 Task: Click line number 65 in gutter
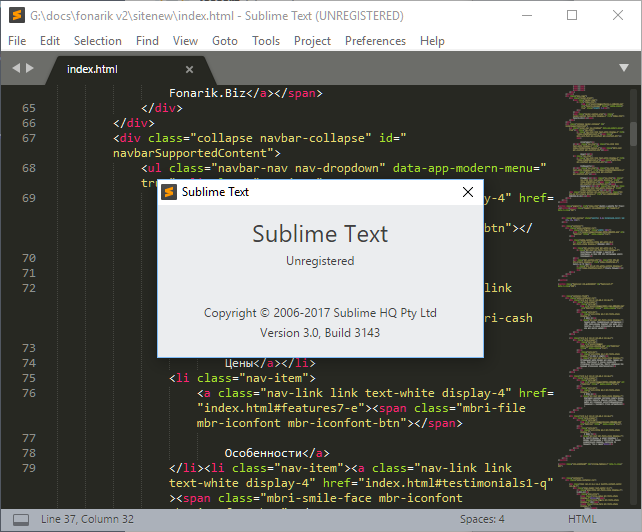click(29, 108)
